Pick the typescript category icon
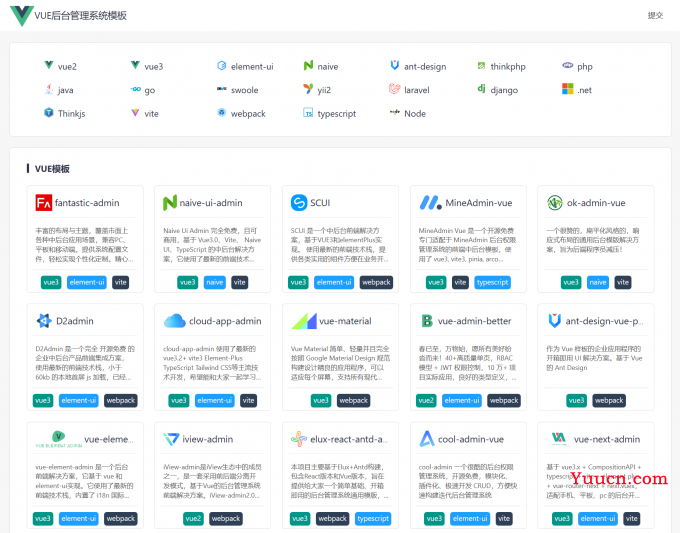This screenshot has height=533, width=680. click(308, 113)
